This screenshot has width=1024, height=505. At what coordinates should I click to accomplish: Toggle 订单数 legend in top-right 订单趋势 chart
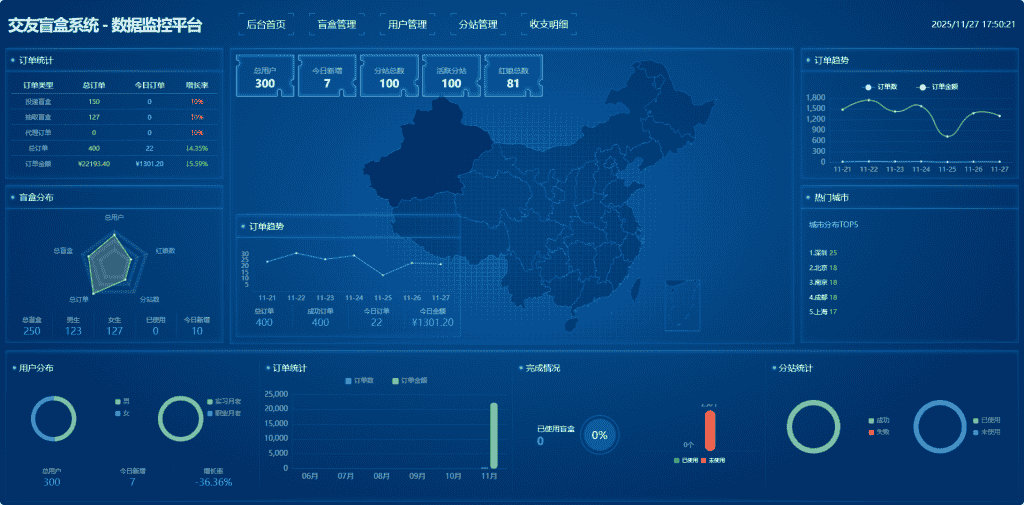[879, 87]
